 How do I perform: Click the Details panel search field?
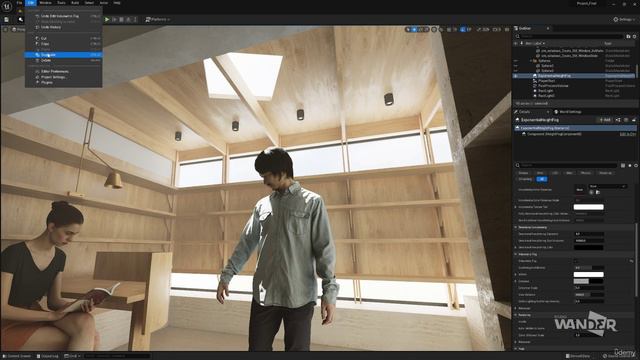[x=567, y=165]
